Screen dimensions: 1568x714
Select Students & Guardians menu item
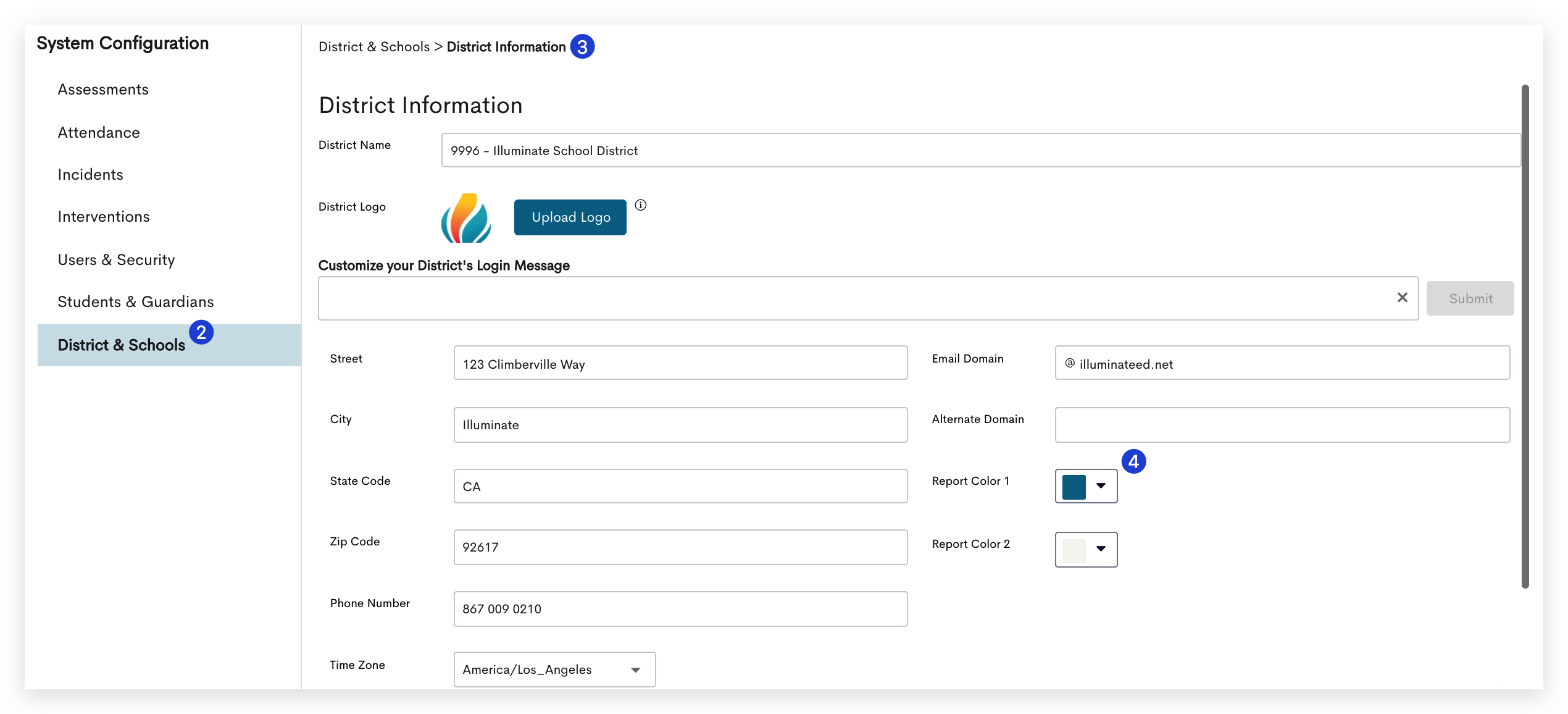pyautogui.click(x=136, y=302)
